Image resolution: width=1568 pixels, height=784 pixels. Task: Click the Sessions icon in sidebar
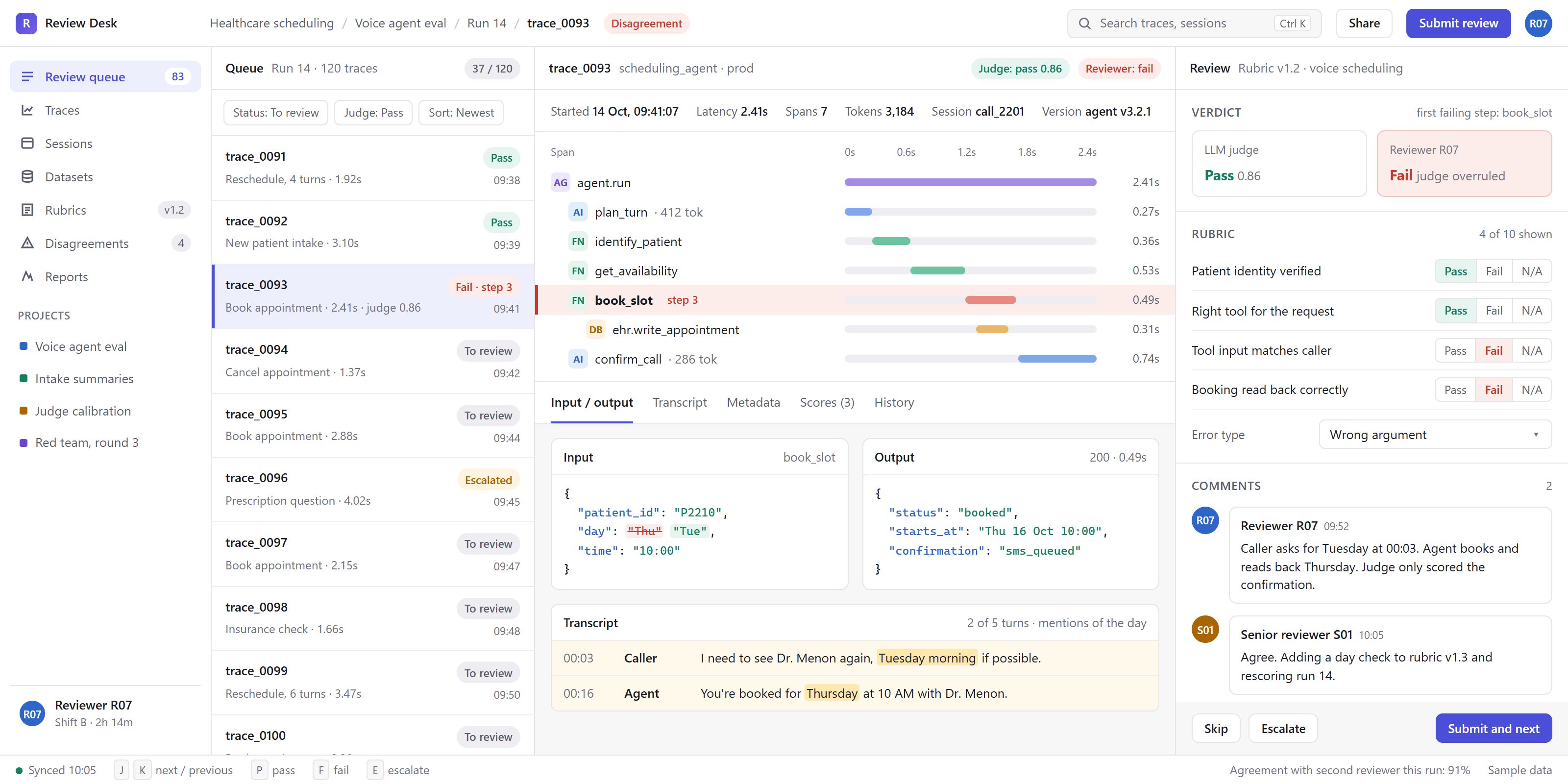(x=27, y=144)
